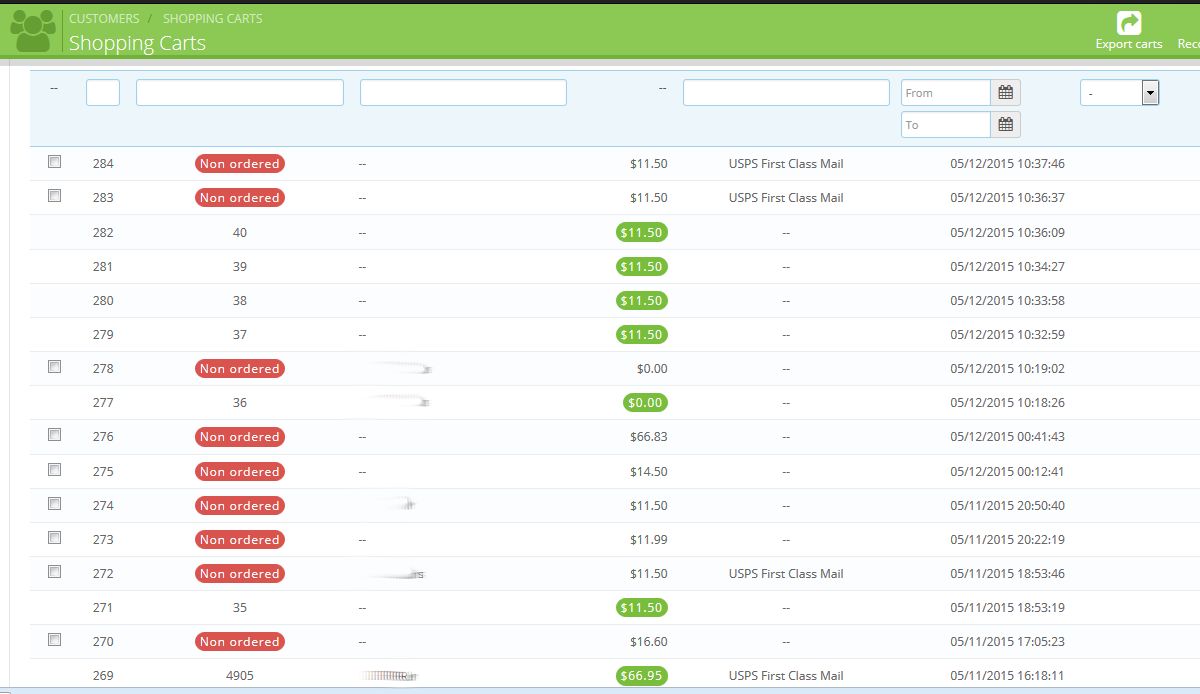
Task: Click the Shopping Carts page title
Action: (x=137, y=43)
